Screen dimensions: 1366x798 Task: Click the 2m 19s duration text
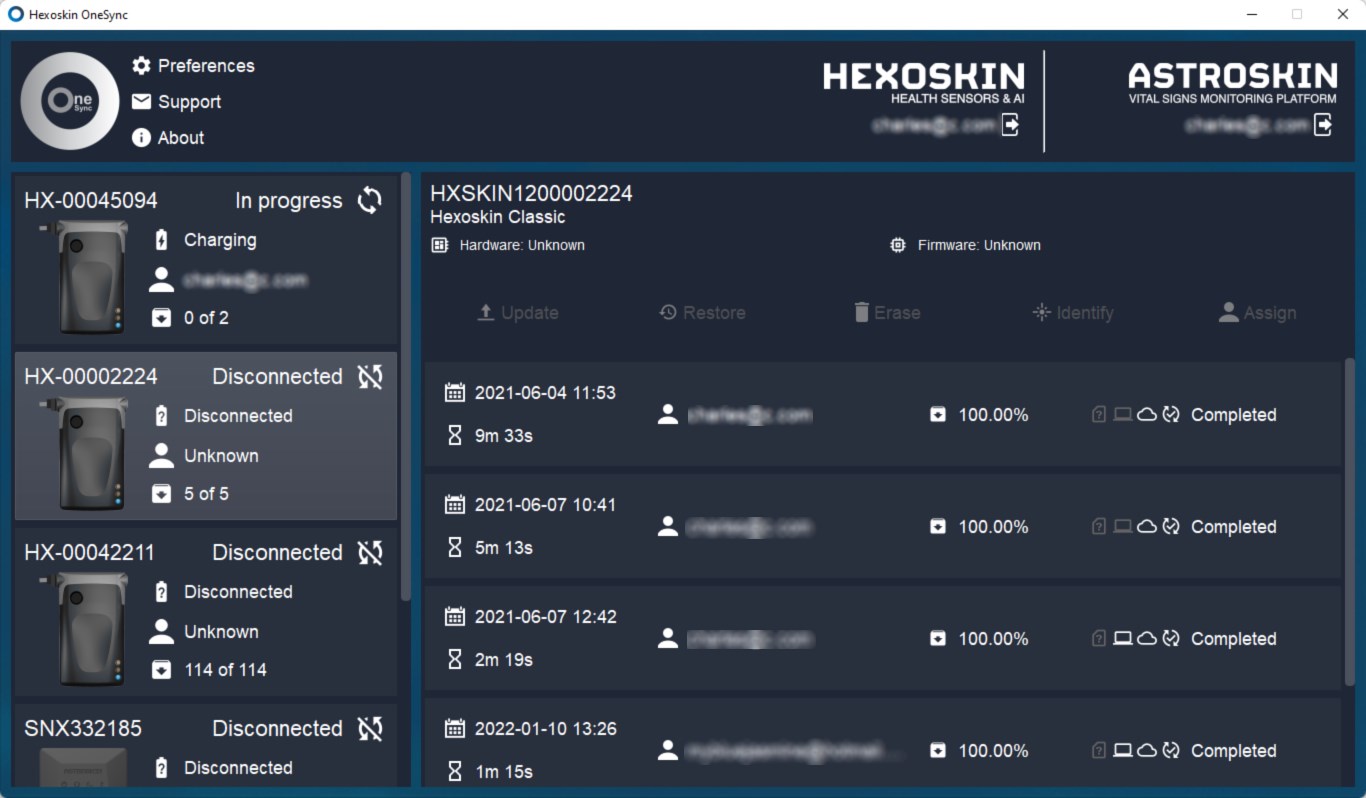pyautogui.click(x=503, y=660)
